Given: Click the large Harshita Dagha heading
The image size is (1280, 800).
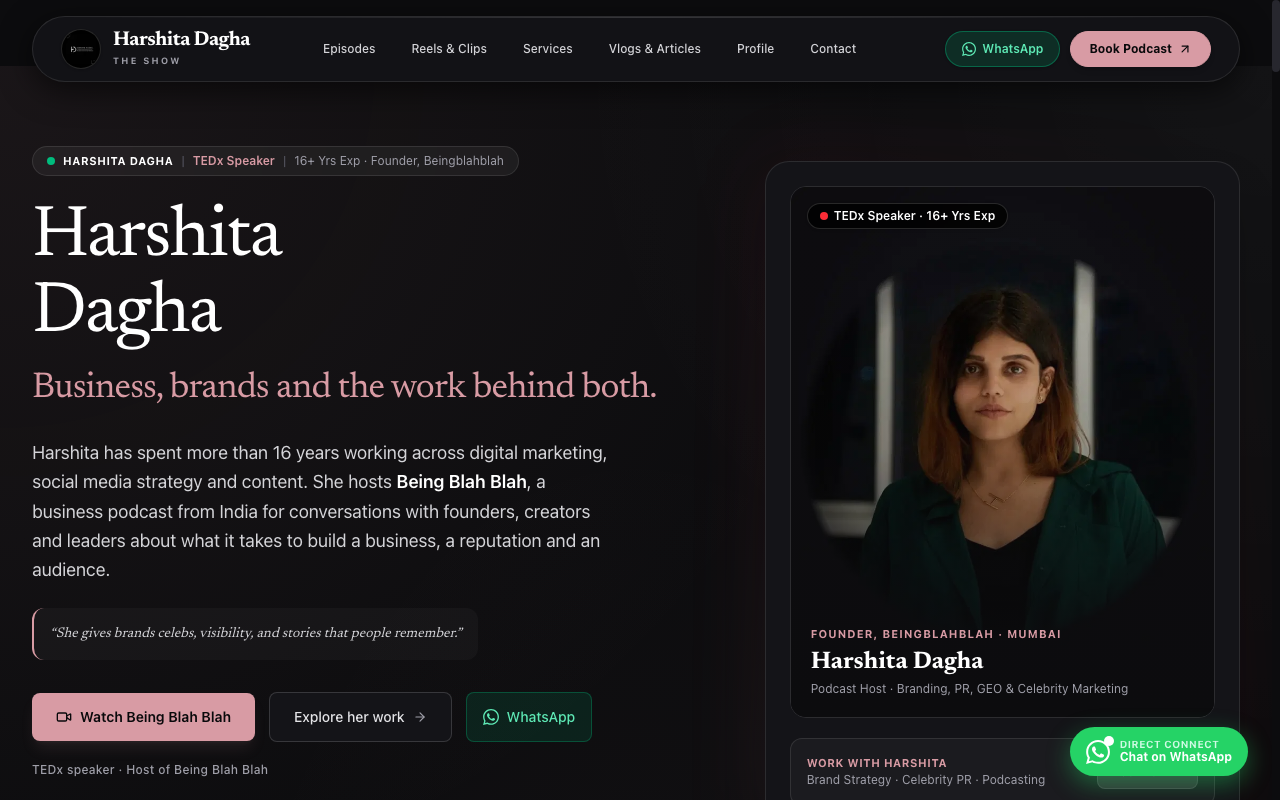Looking at the screenshot, I should 158,271.
